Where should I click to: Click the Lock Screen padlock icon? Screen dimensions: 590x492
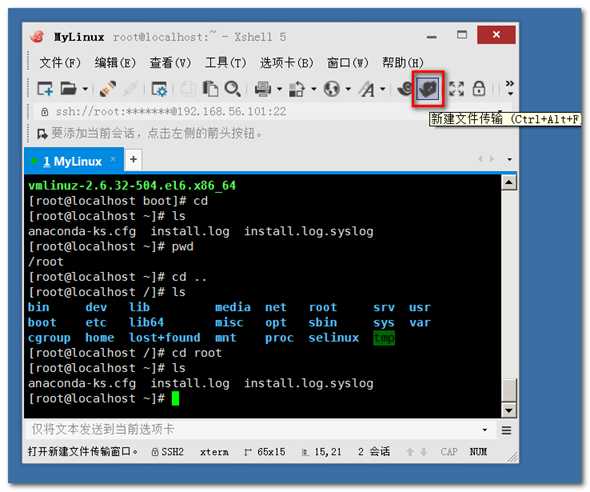click(x=479, y=89)
